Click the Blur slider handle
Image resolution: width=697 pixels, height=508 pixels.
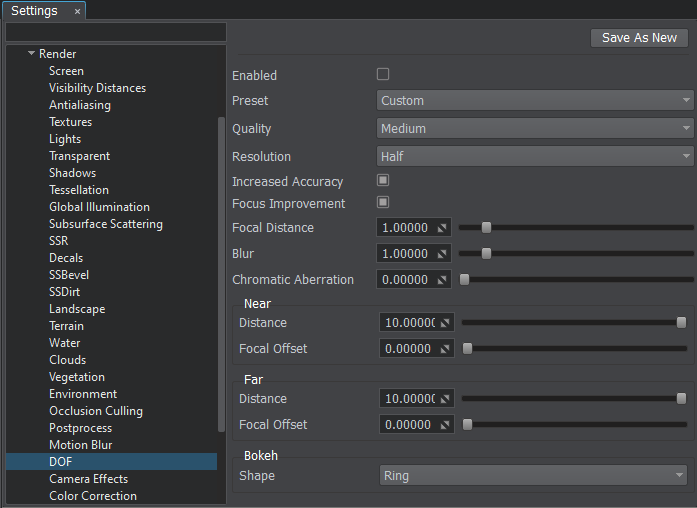point(486,253)
